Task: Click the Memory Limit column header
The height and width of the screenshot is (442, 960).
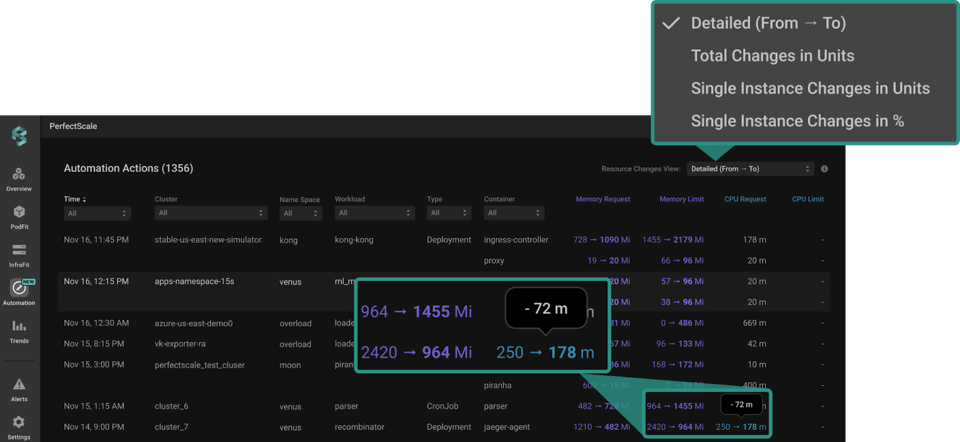Action: tap(681, 199)
